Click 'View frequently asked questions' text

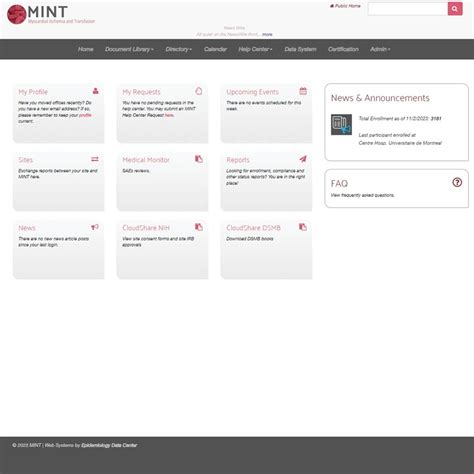(x=363, y=195)
